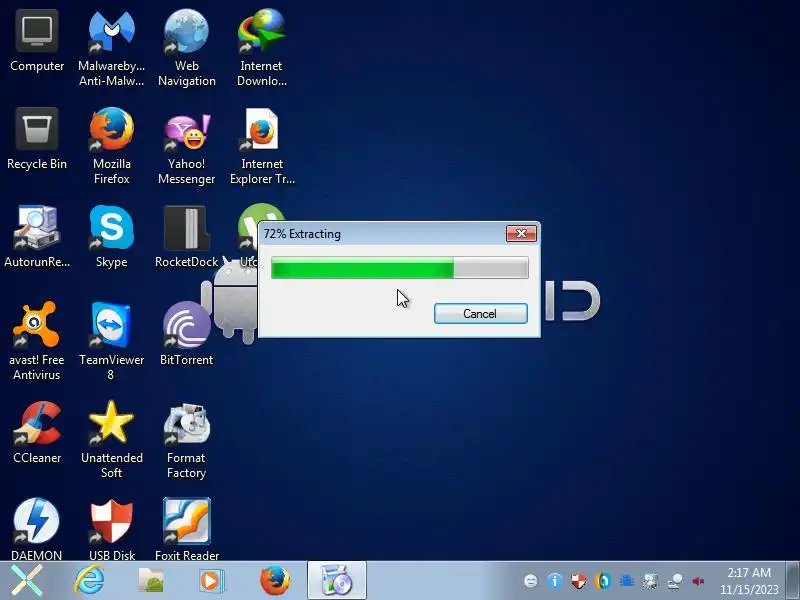Open the Recycle Bin
The width and height of the screenshot is (800, 600).
[37, 139]
